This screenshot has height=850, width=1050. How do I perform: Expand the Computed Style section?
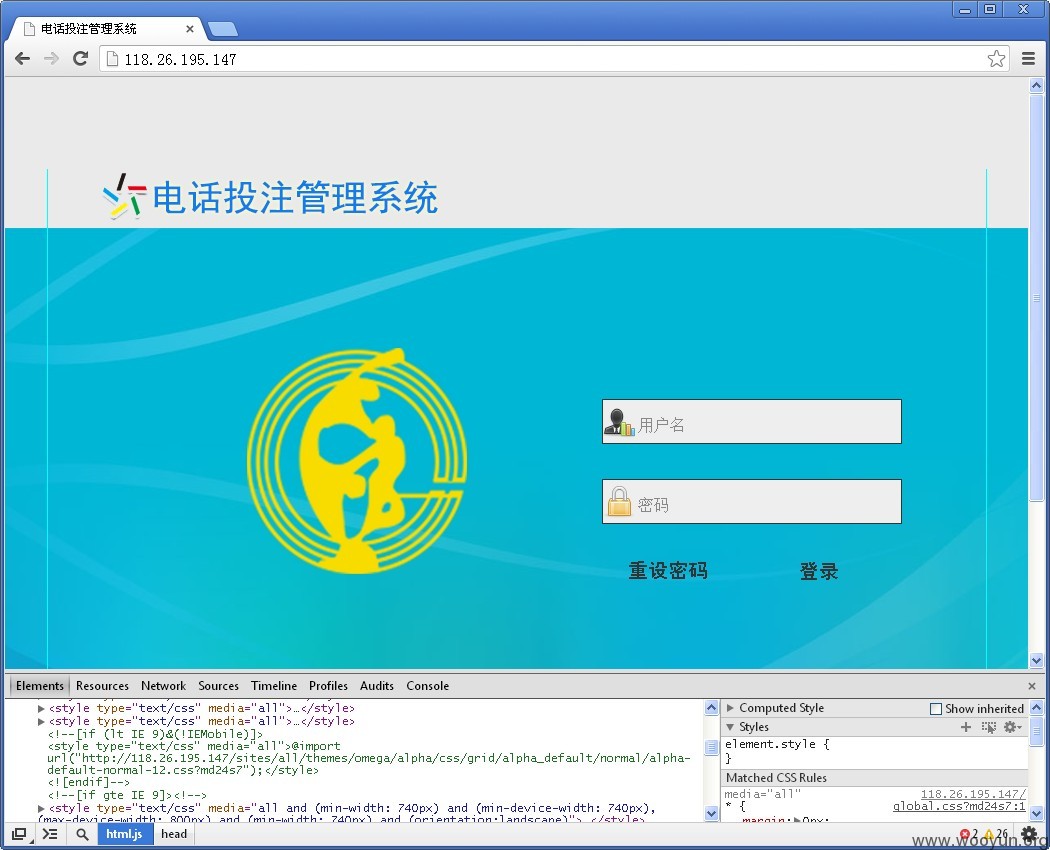pyautogui.click(x=731, y=708)
